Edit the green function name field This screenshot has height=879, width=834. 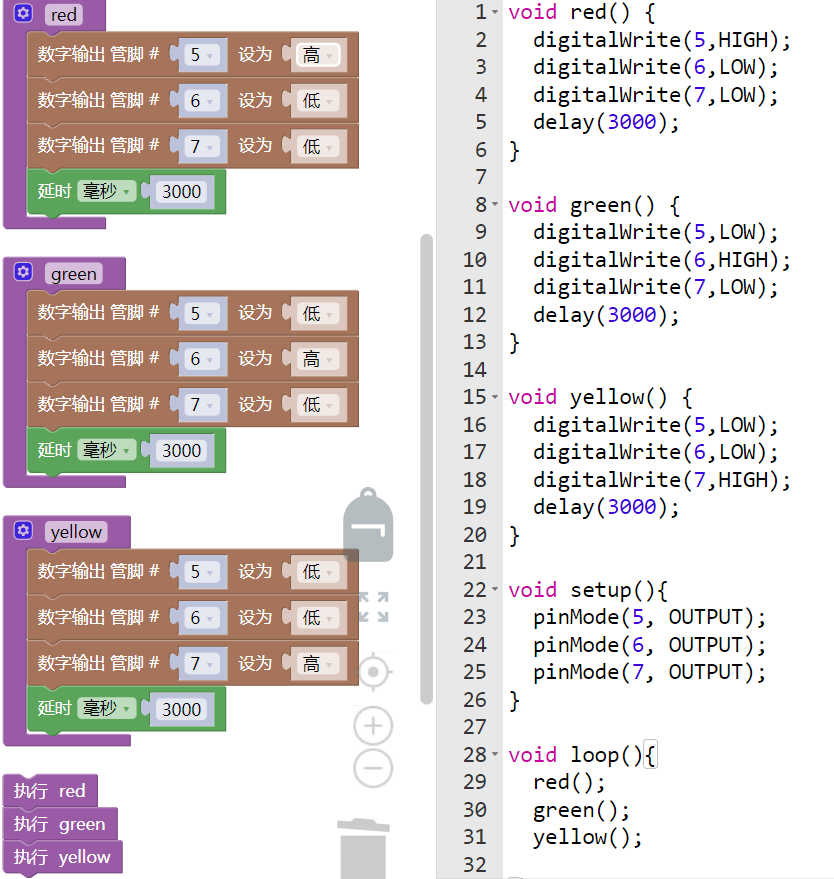(73, 274)
